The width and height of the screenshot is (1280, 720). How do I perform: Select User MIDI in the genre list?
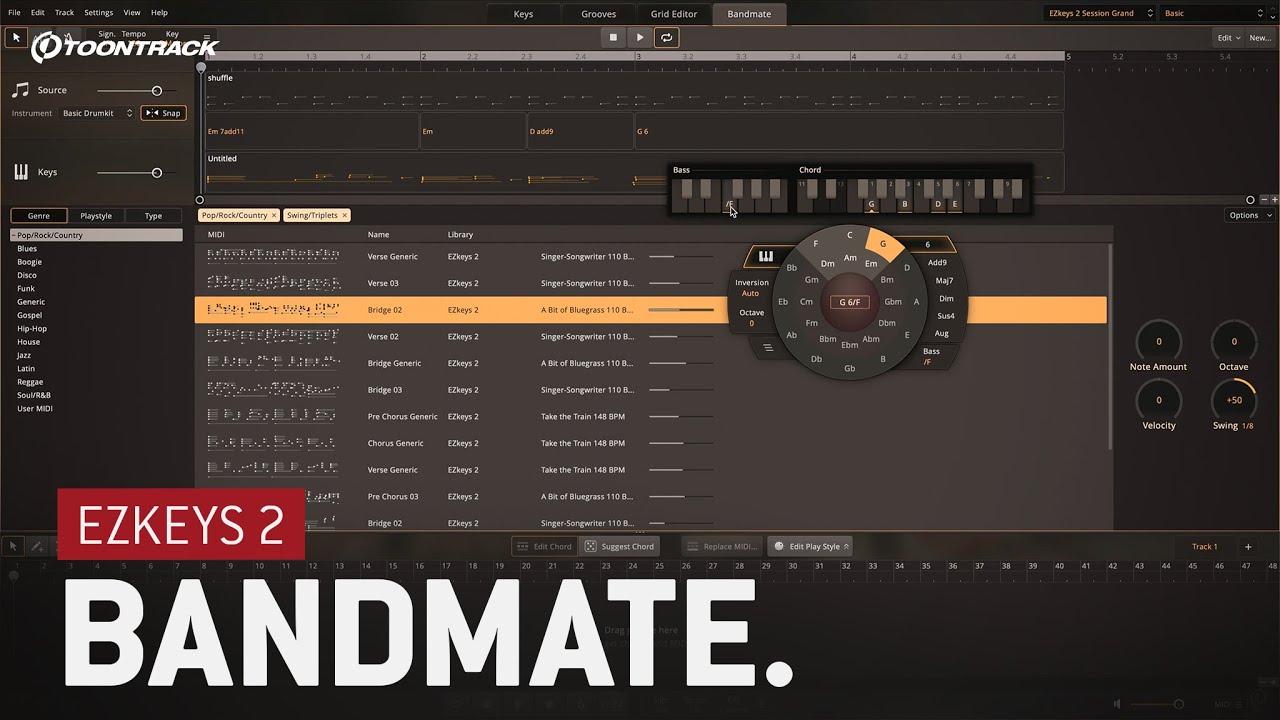(x=34, y=408)
